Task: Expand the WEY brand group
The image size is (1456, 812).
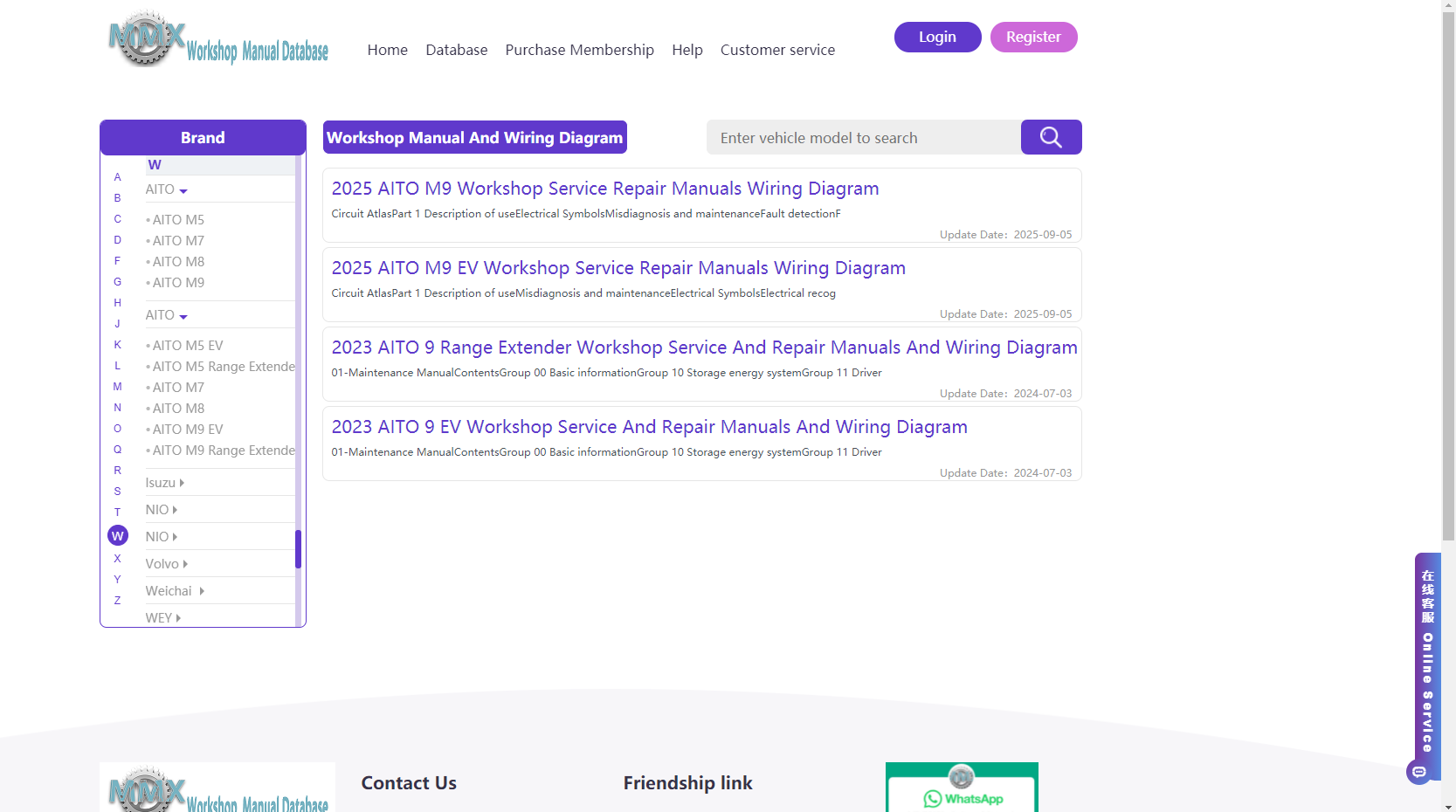Action: click(x=162, y=618)
